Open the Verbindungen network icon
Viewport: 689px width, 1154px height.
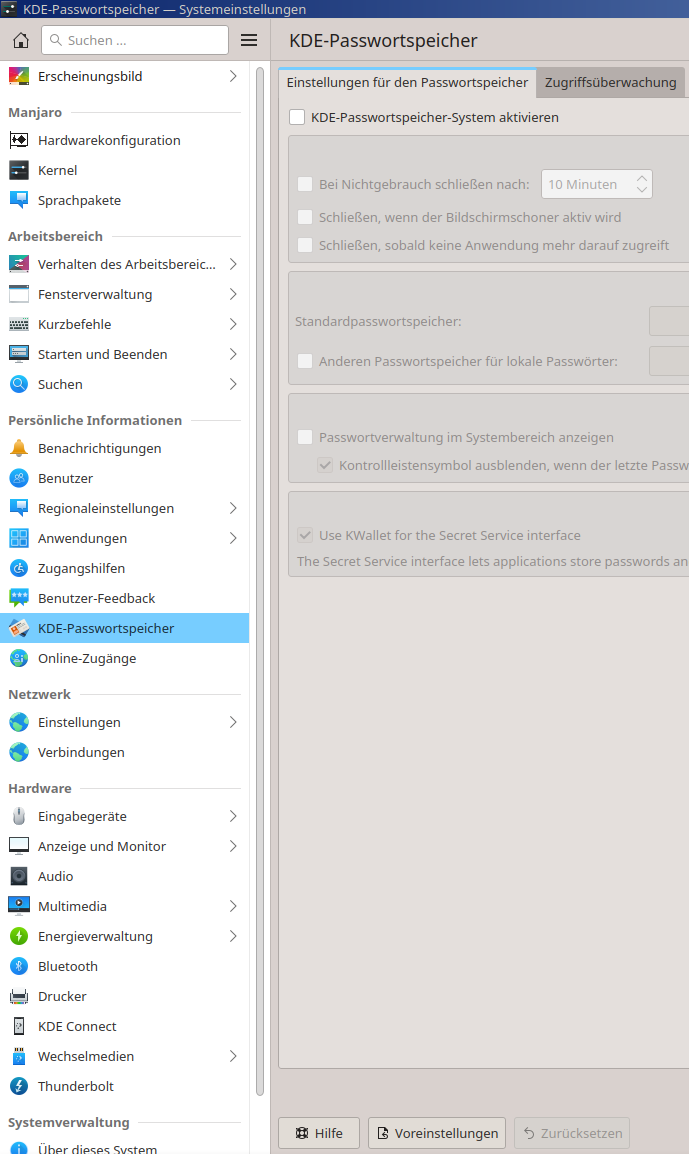[x=19, y=752]
